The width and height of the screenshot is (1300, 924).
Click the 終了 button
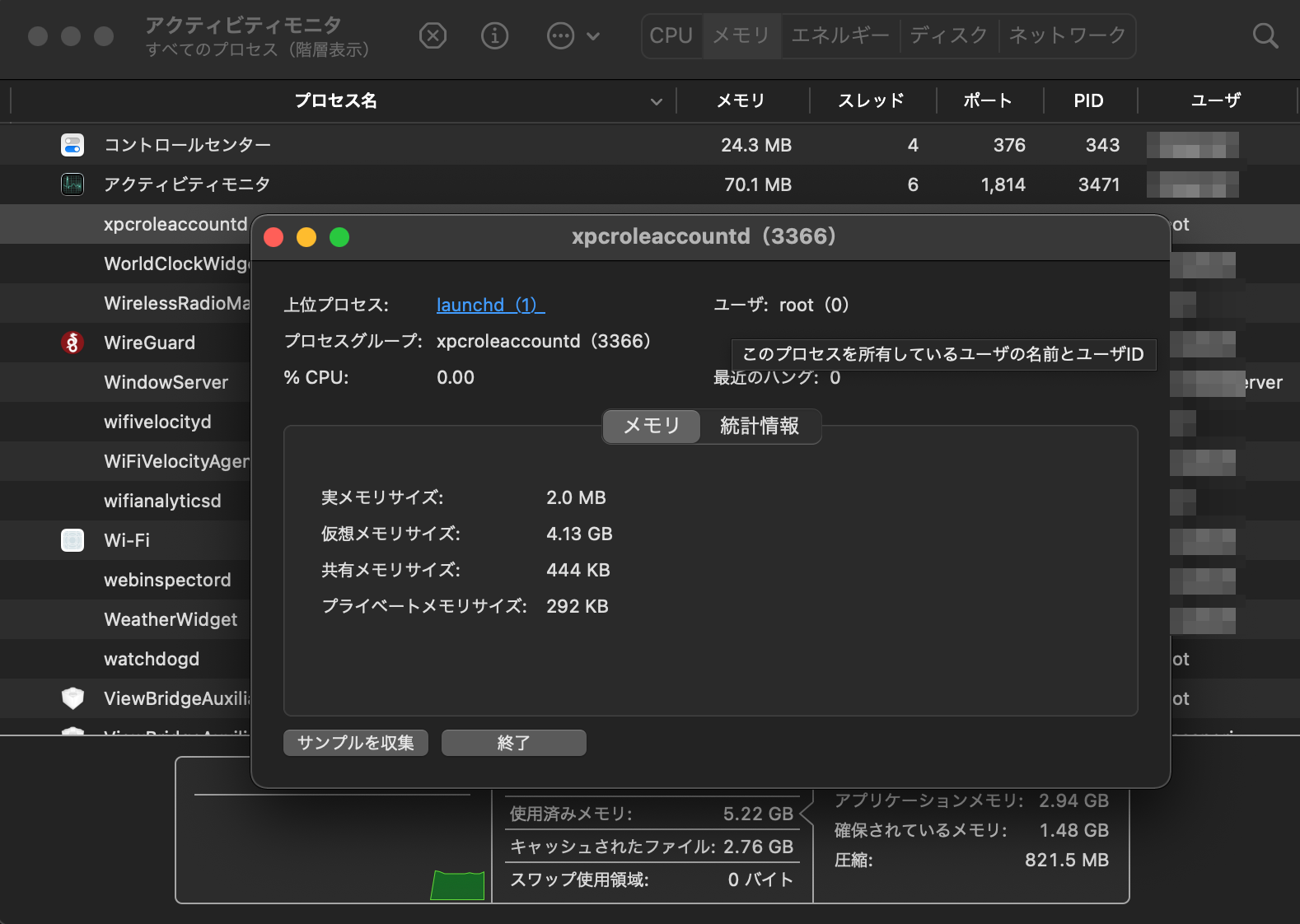click(514, 743)
